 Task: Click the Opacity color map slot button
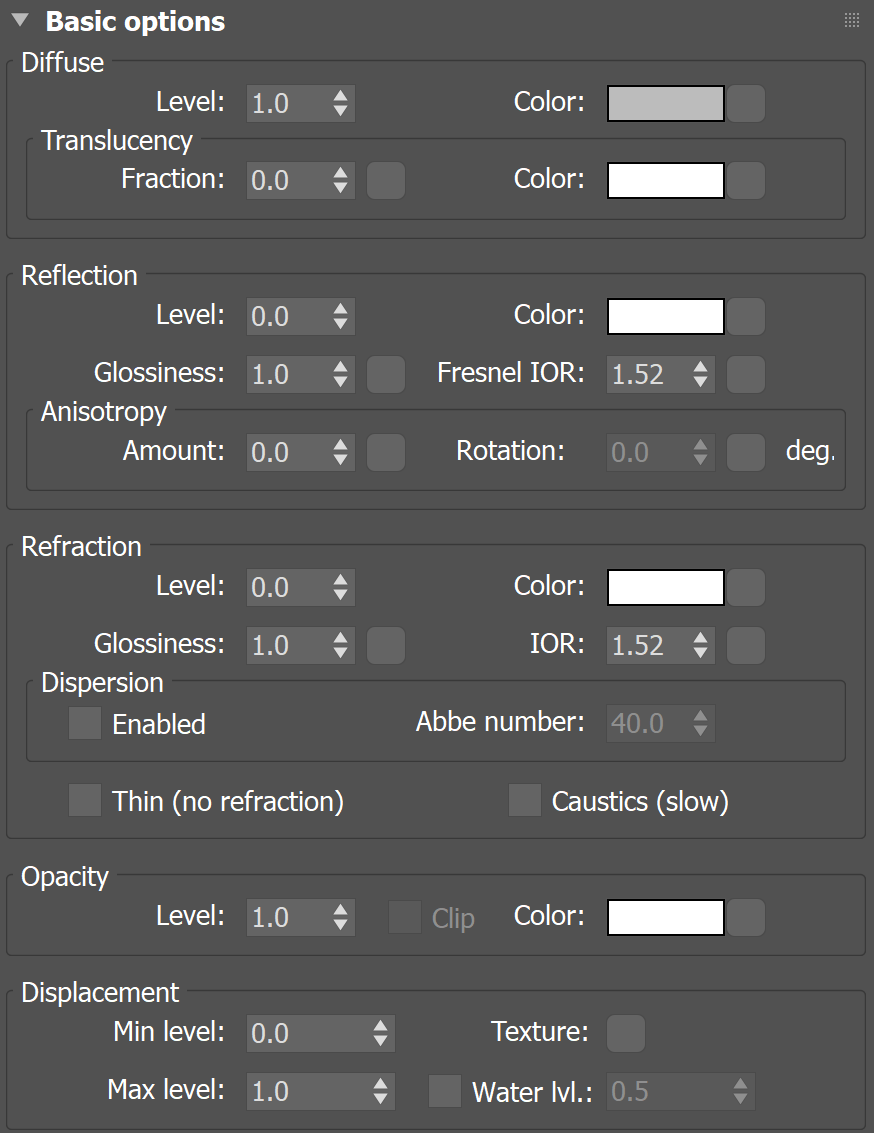(x=746, y=917)
